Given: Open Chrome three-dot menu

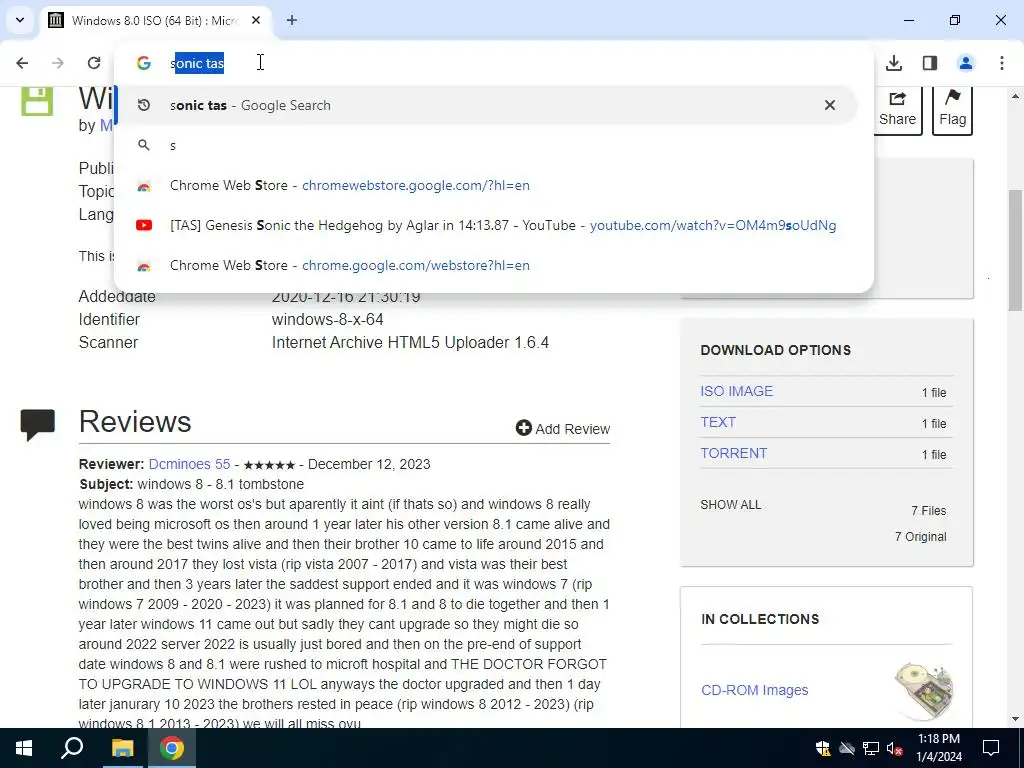Looking at the screenshot, I should click(1002, 63).
